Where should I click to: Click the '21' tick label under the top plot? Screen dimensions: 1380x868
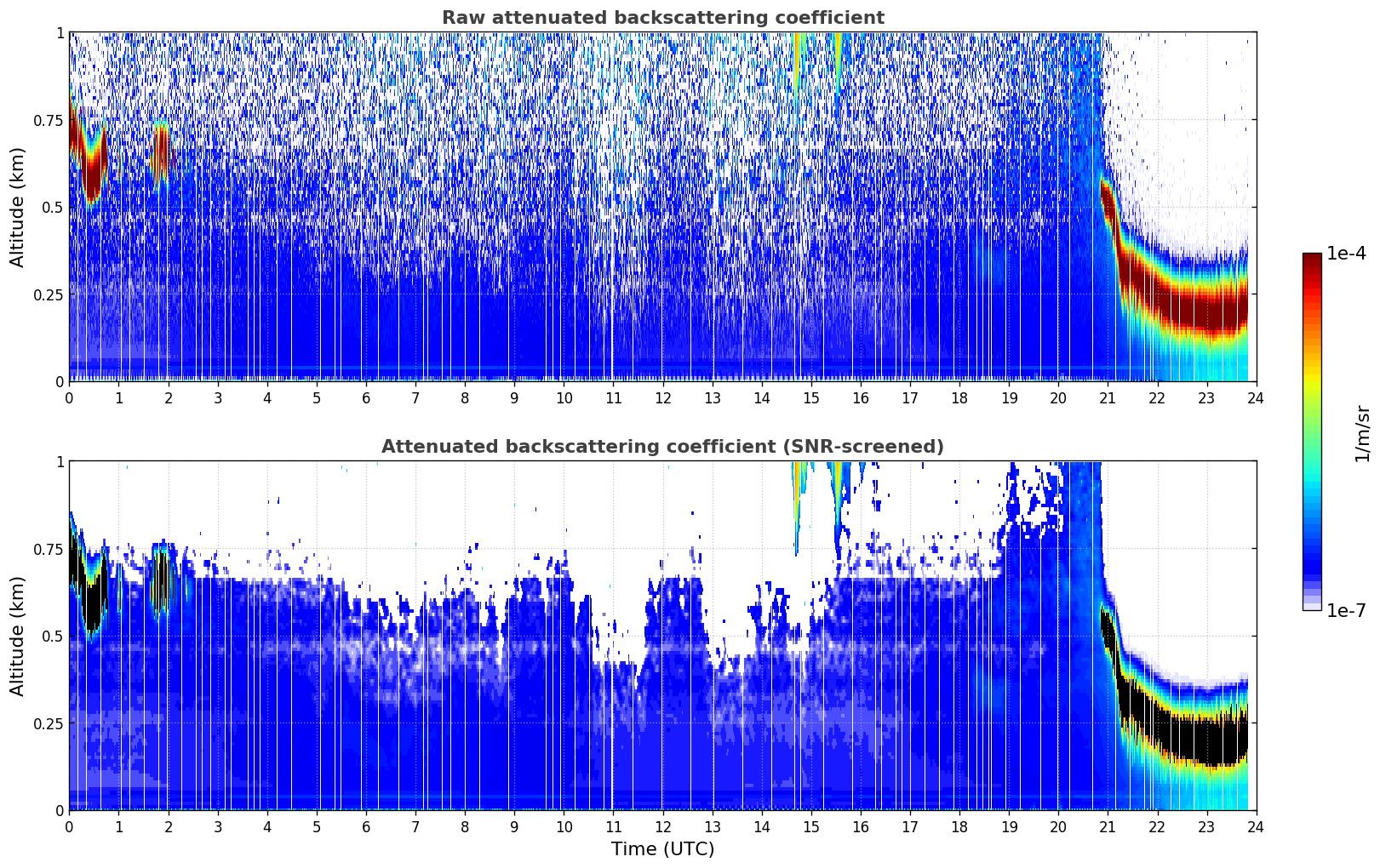click(x=1108, y=397)
